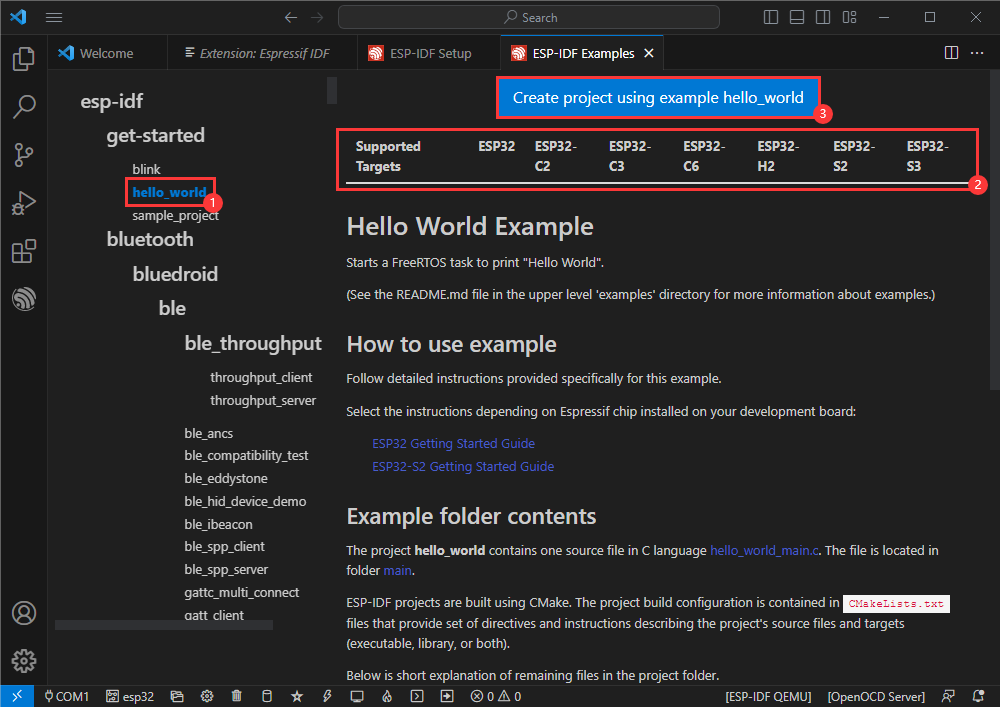This screenshot has height=707, width=1000.
Task: Click the SDK configuration gear in status bar
Action: point(207,696)
